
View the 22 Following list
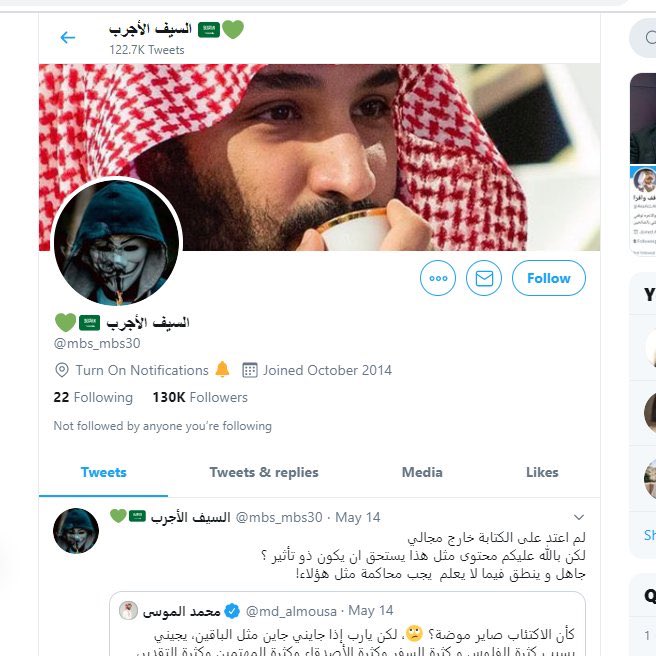[93, 397]
